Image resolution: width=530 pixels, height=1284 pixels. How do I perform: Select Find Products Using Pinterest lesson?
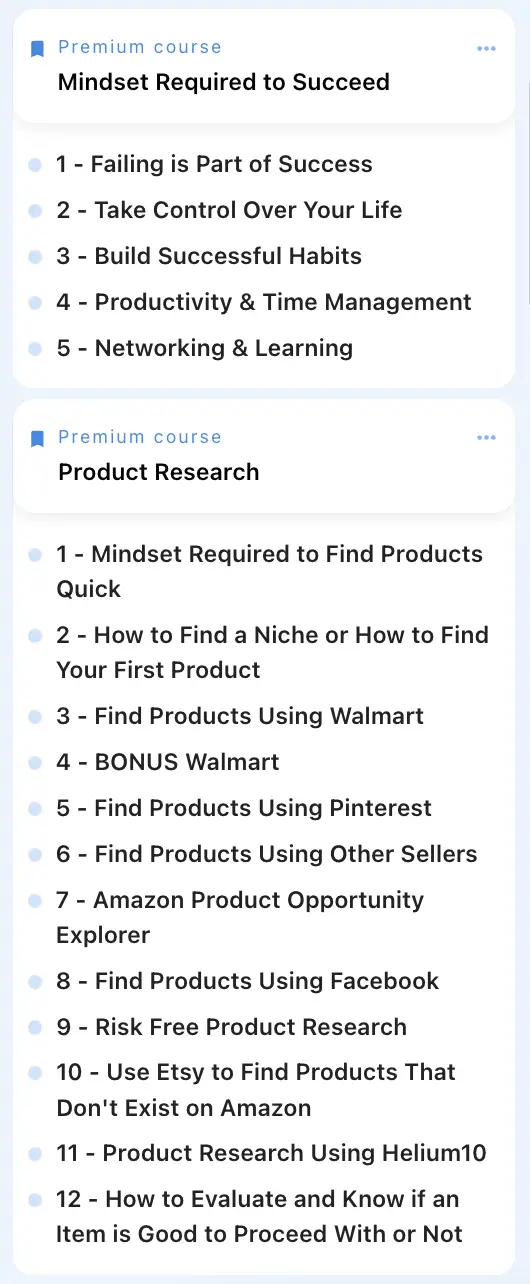point(244,808)
